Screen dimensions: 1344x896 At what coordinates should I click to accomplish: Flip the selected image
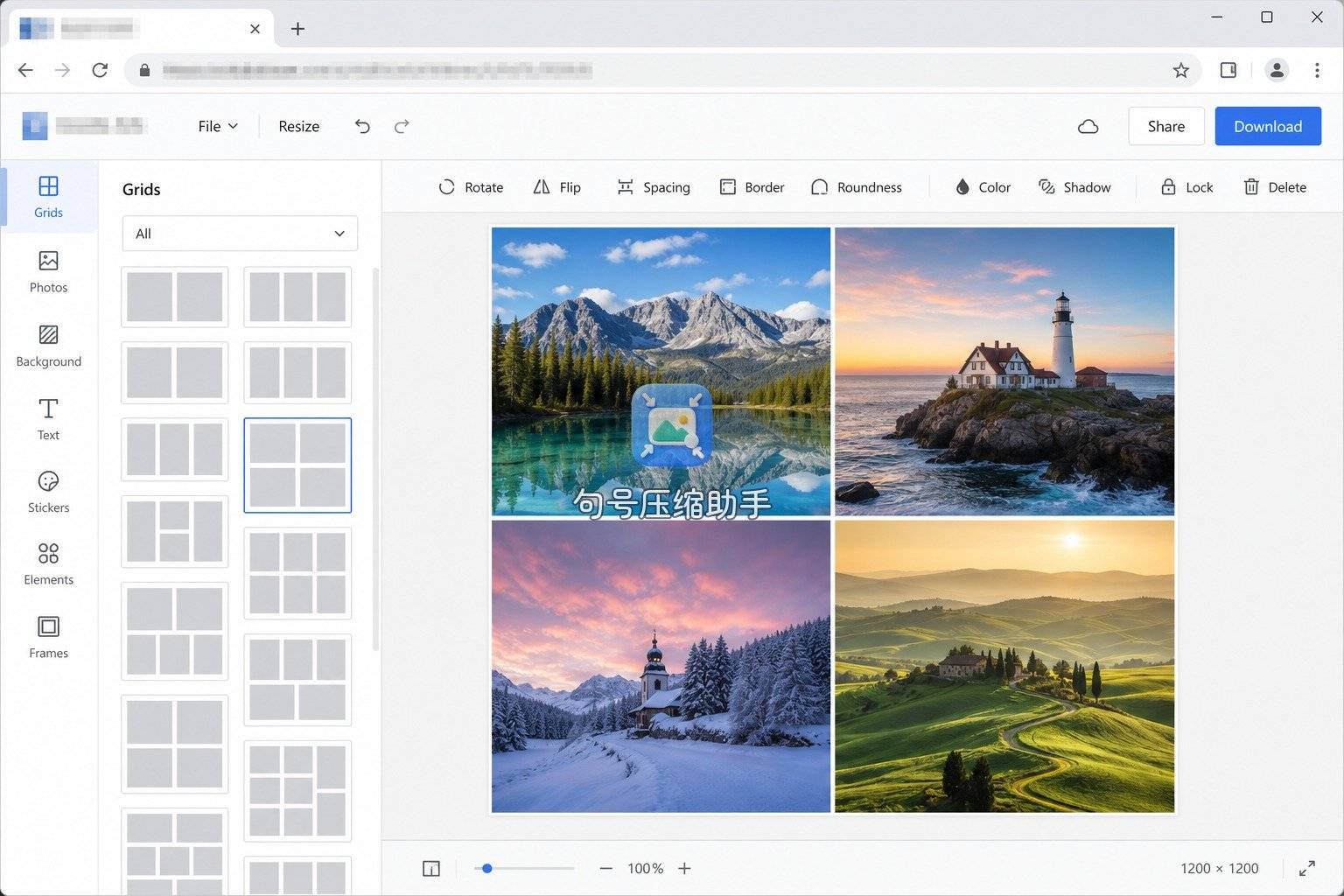point(556,187)
